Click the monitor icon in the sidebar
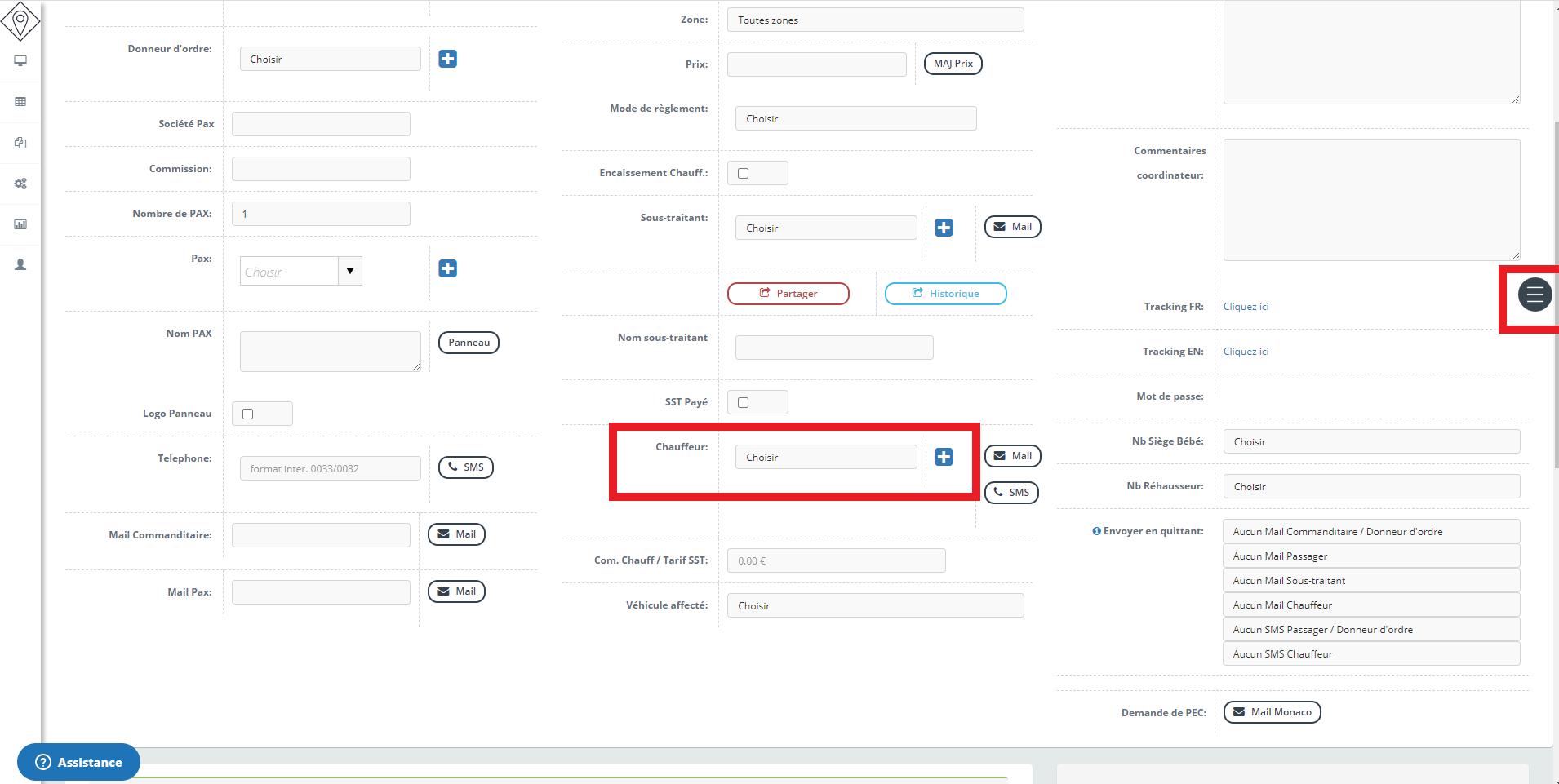 pyautogui.click(x=20, y=61)
